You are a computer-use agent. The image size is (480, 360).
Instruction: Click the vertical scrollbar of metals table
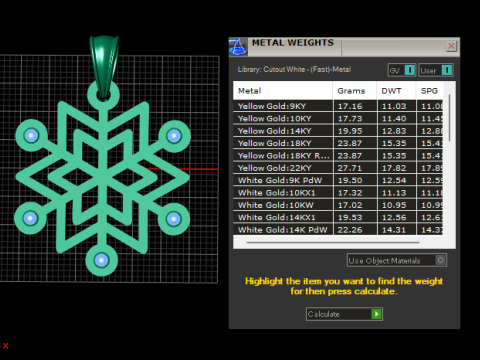pyautogui.click(x=449, y=118)
